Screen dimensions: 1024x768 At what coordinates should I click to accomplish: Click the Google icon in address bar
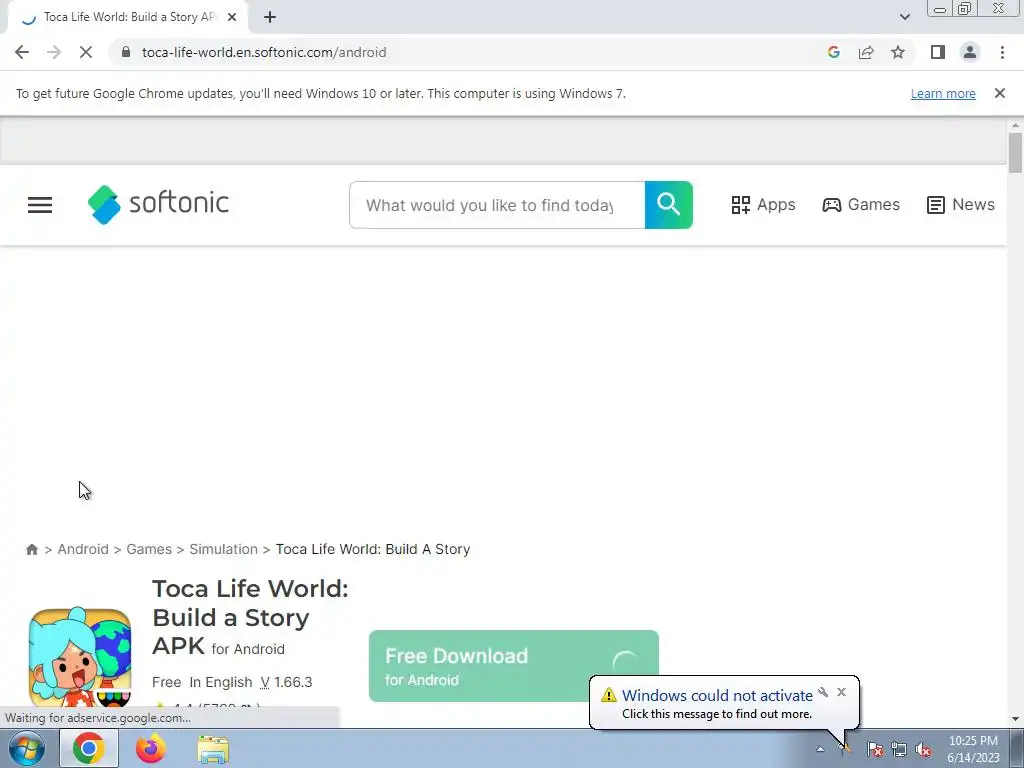tap(834, 52)
